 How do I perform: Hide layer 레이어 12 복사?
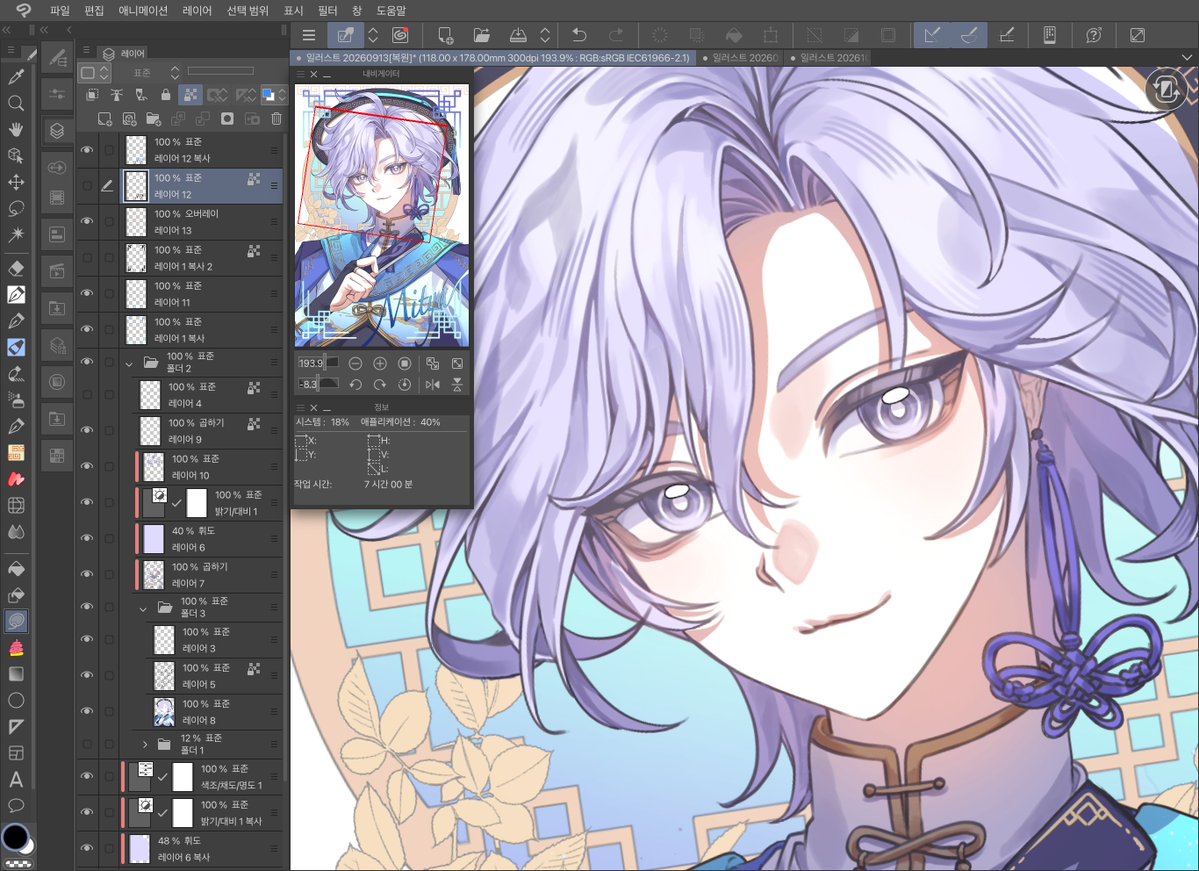click(x=87, y=150)
